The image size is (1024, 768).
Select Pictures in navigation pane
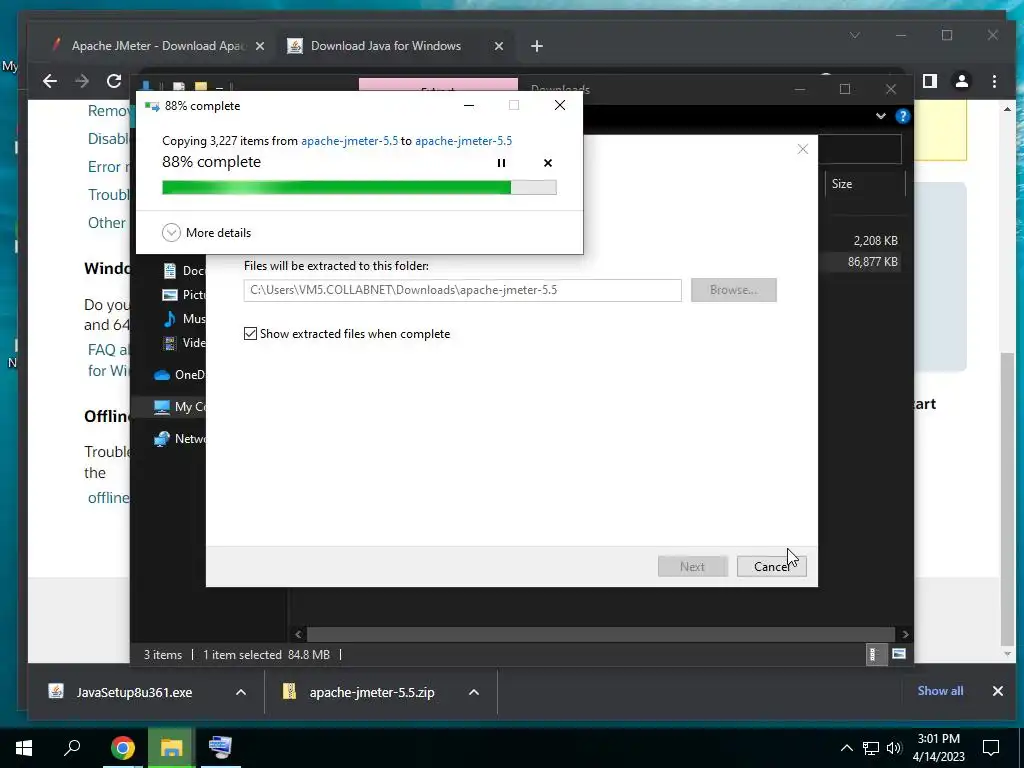(183, 295)
